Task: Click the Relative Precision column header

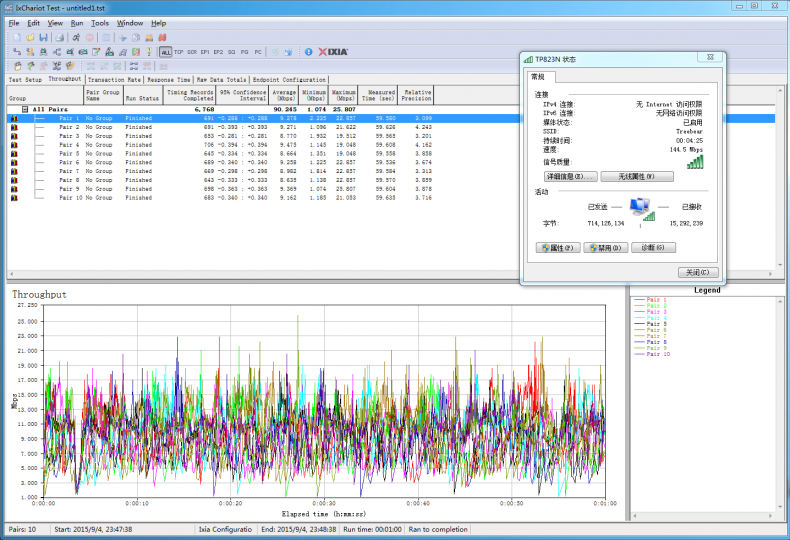Action: point(416,95)
